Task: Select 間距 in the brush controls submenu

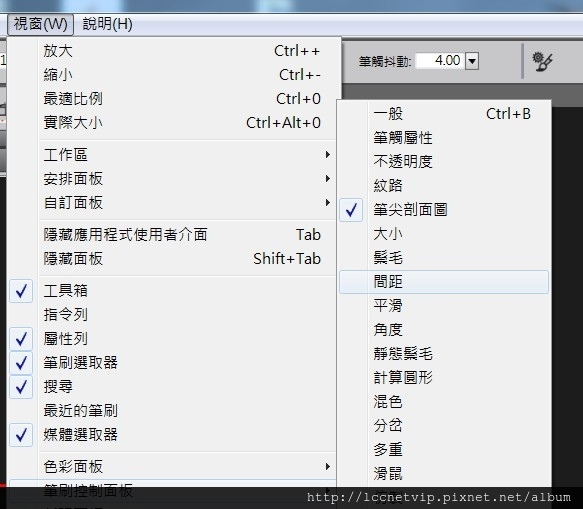Action: click(x=444, y=282)
